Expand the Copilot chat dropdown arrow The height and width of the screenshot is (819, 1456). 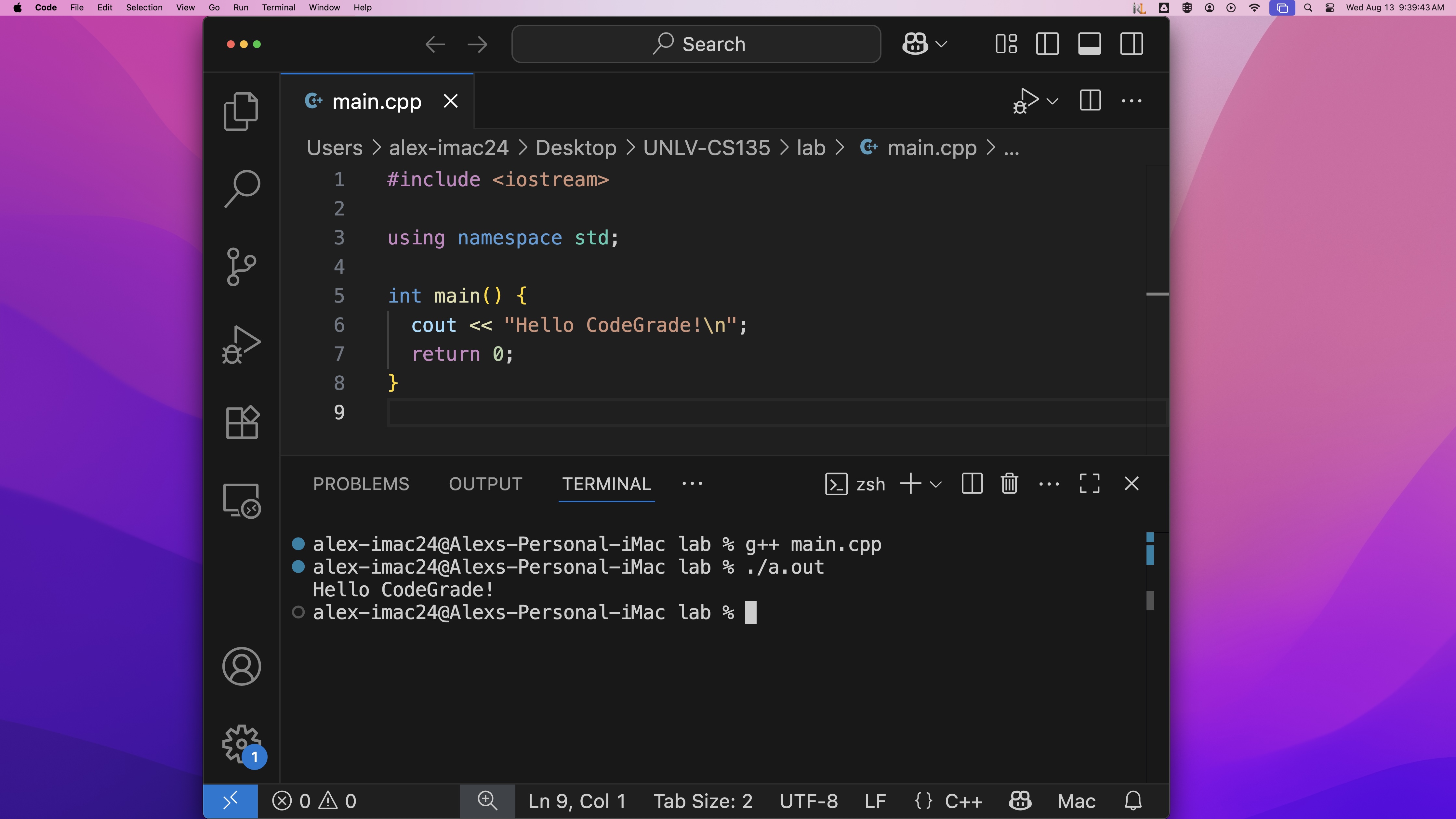(942, 44)
